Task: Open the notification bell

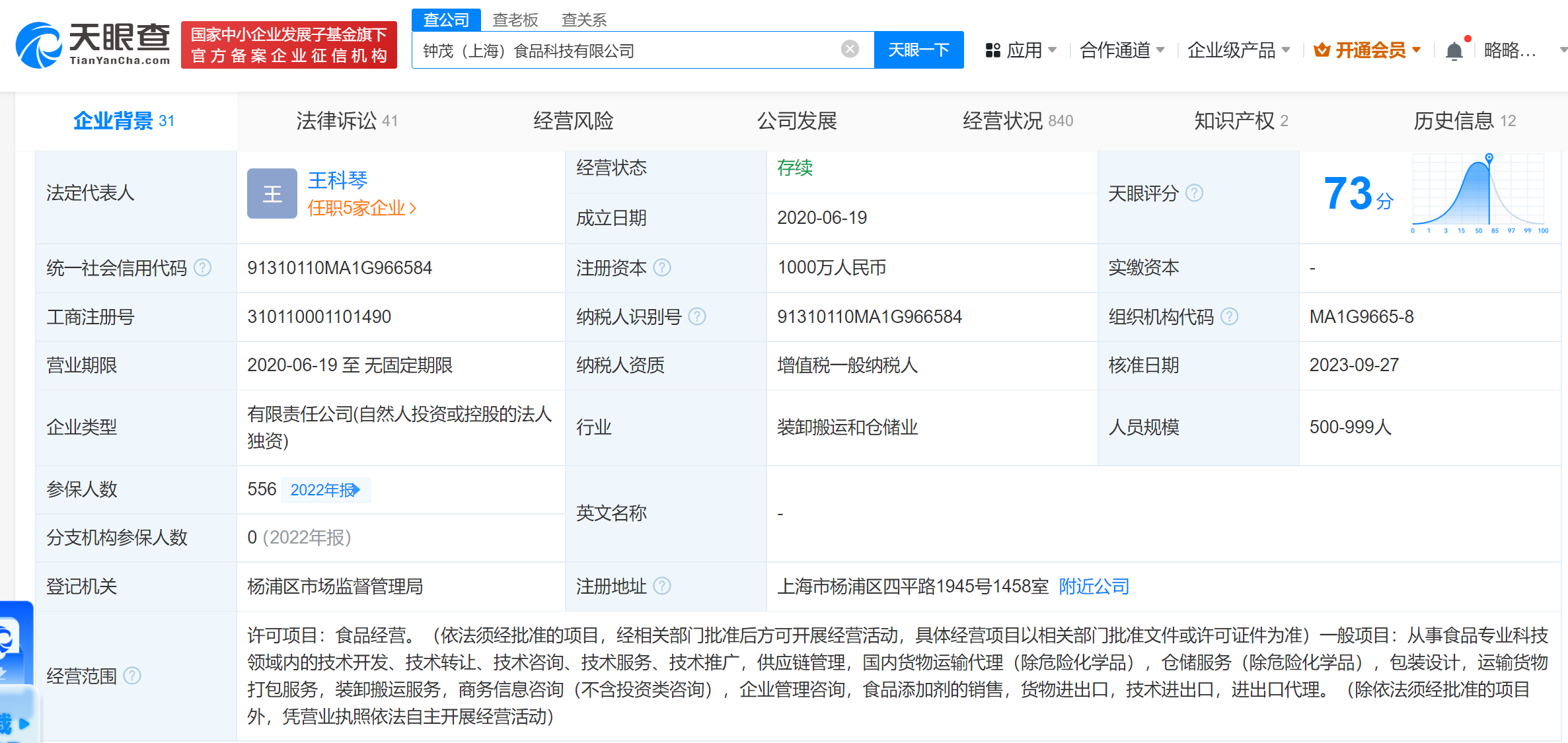Action: [1454, 50]
